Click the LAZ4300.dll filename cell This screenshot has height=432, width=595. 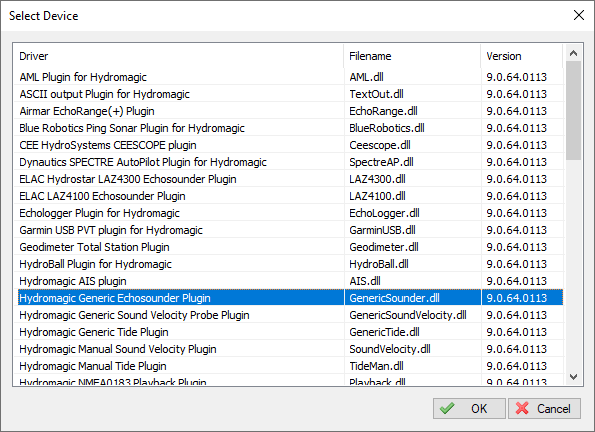(412, 179)
